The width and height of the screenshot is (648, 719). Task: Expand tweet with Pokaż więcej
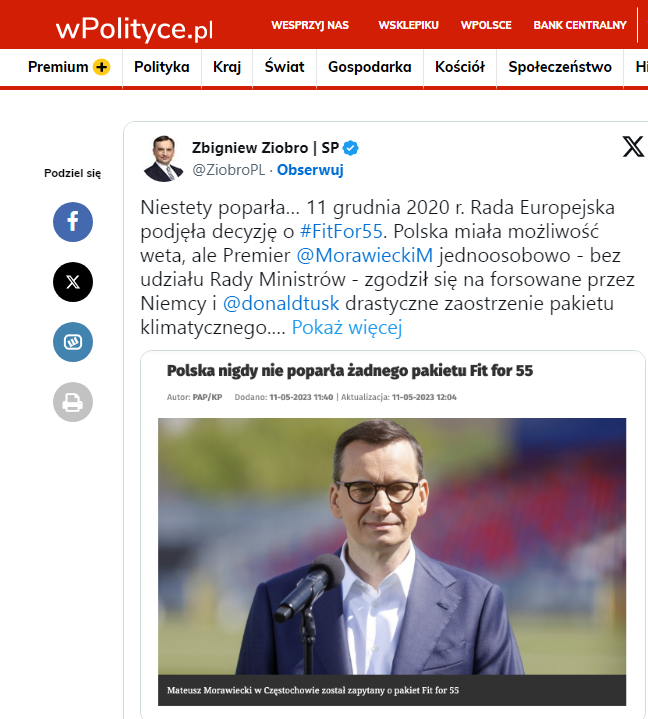click(x=347, y=327)
